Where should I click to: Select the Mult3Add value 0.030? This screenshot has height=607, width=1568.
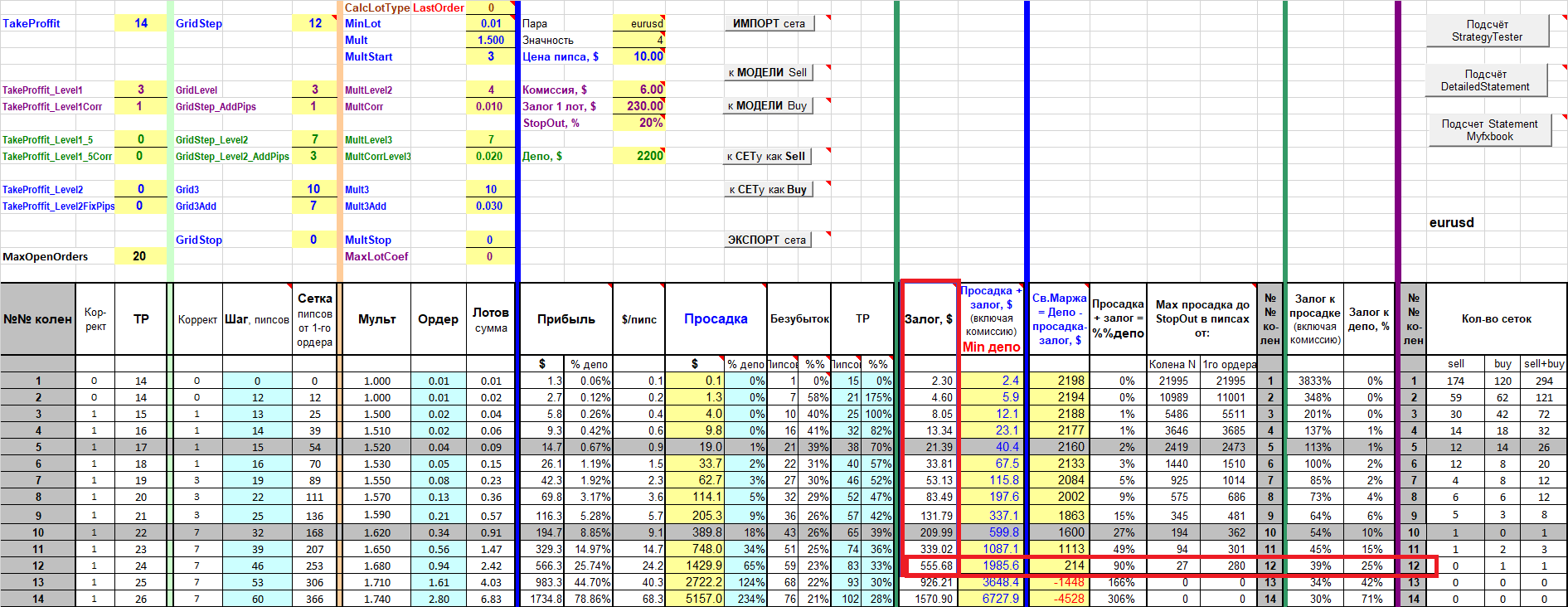point(490,206)
